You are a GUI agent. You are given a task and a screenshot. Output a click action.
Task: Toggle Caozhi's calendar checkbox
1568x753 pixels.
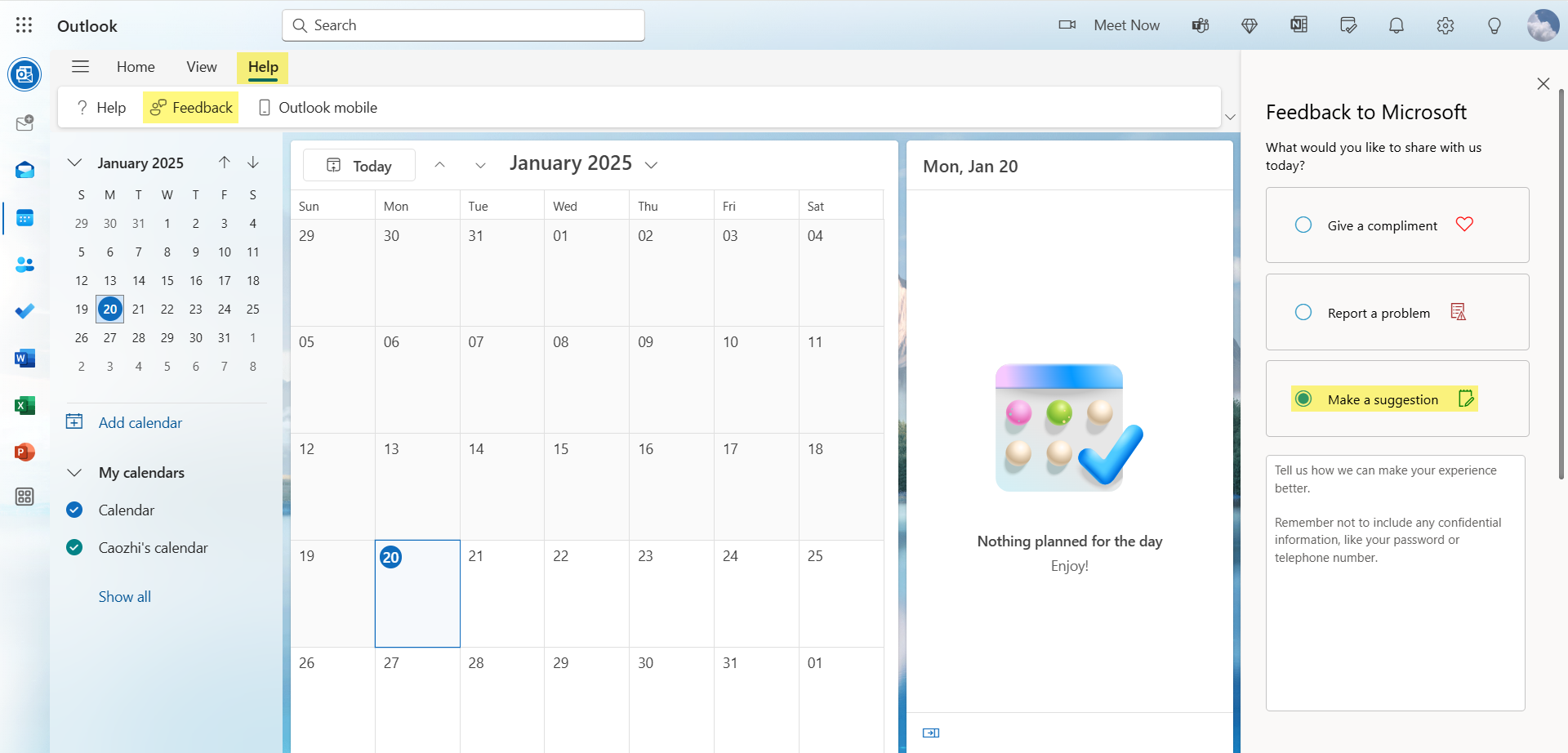point(74,547)
